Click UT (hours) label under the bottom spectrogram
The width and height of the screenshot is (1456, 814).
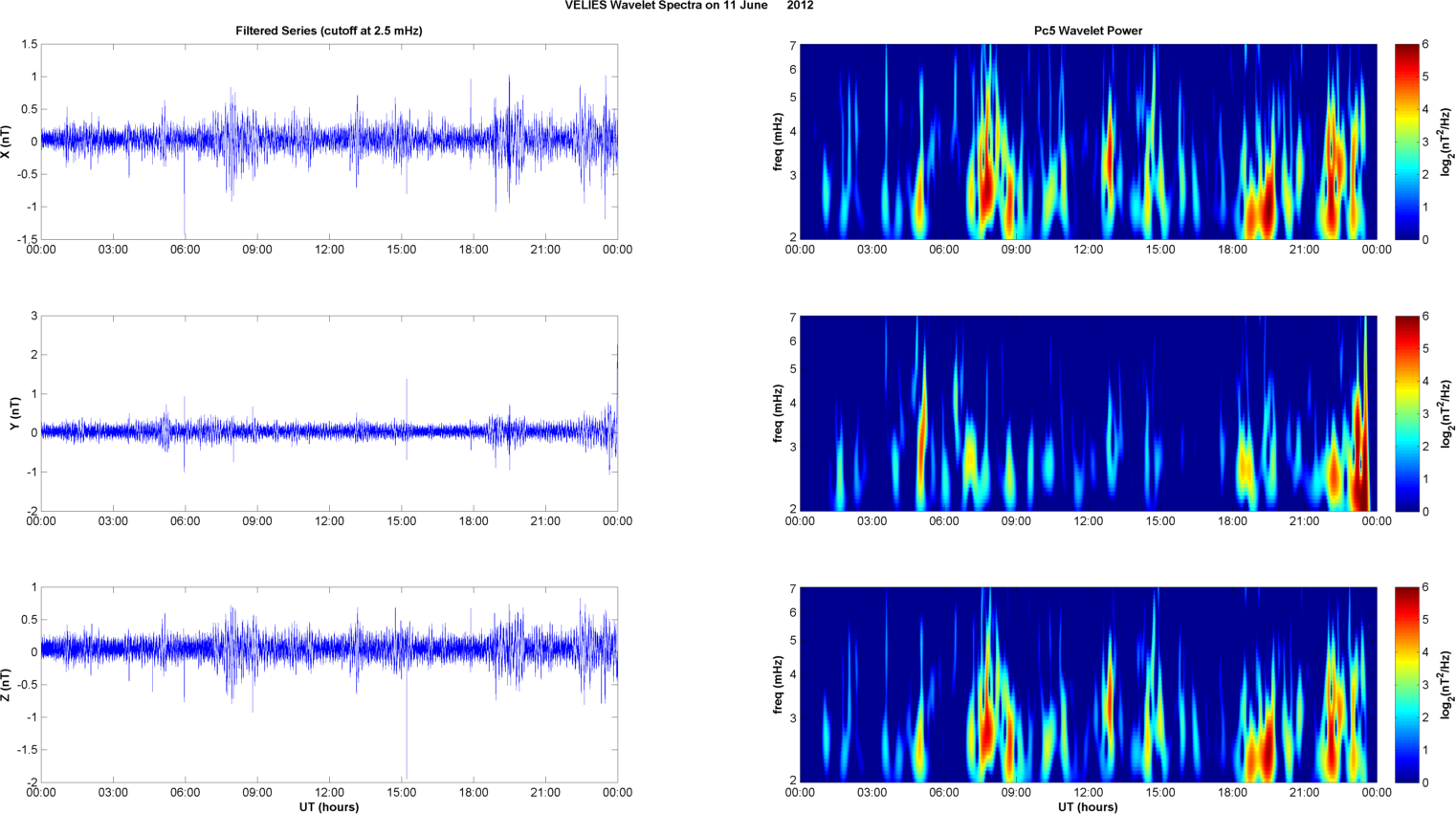[1088, 806]
